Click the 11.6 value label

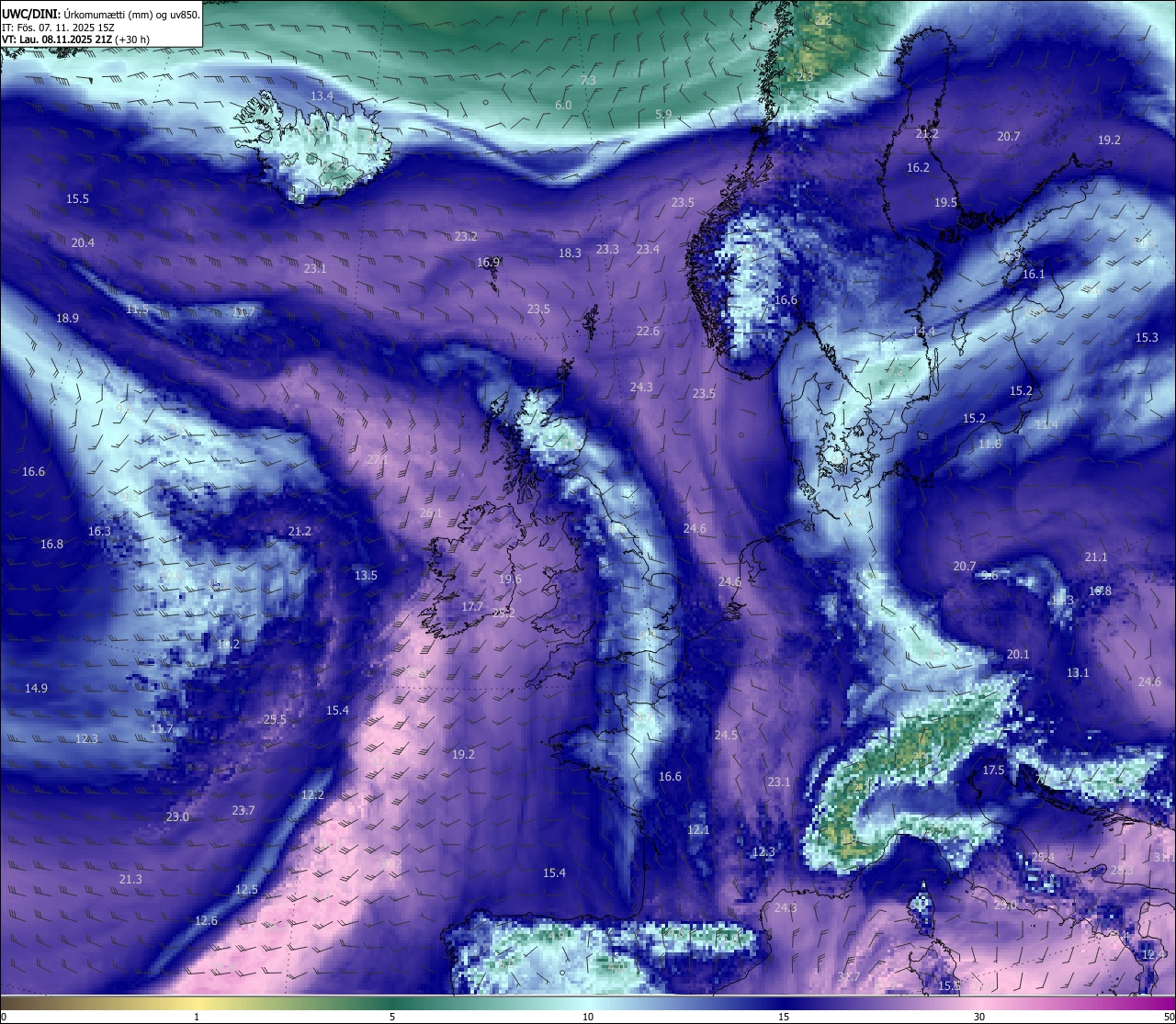tap(989, 444)
